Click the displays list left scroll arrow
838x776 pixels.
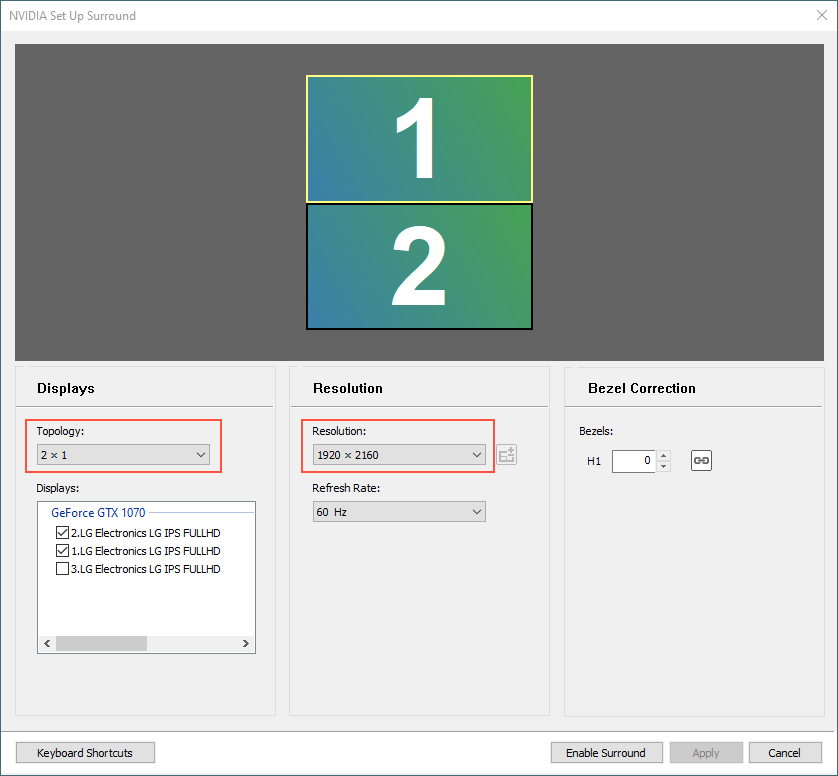pos(47,643)
